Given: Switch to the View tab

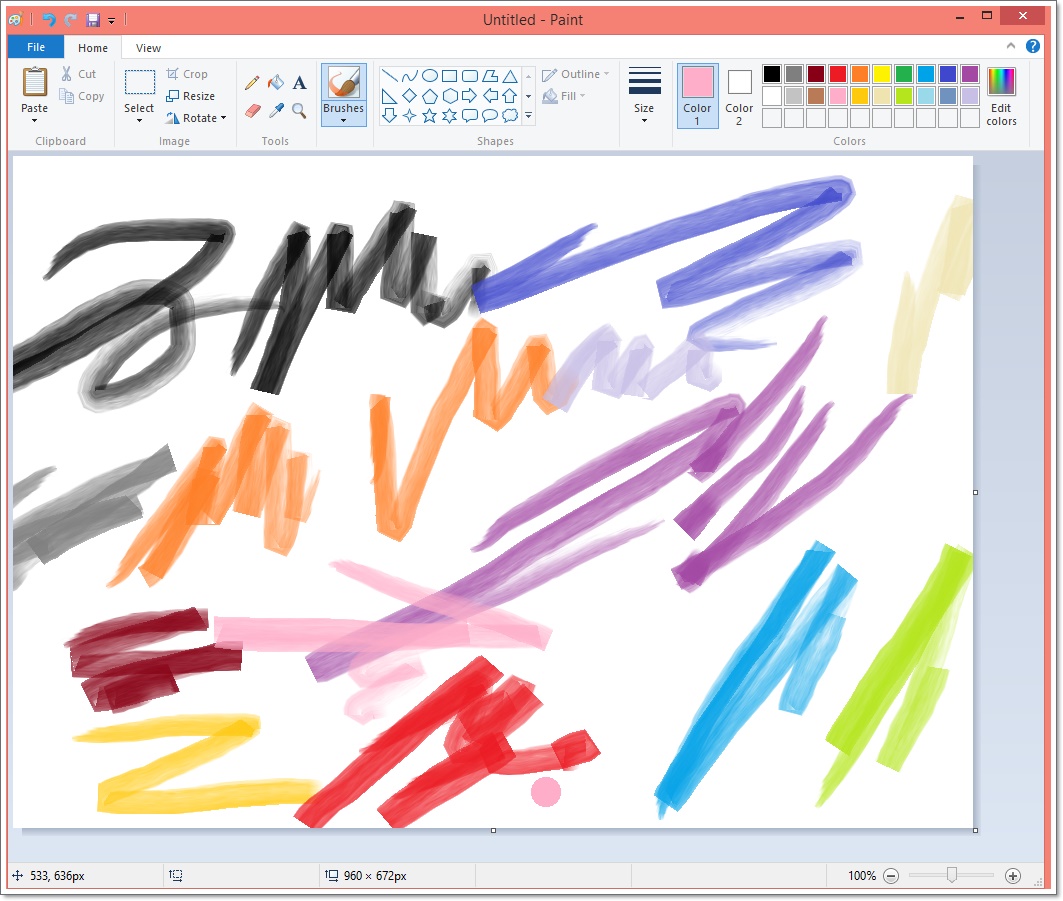Looking at the screenshot, I should click(x=147, y=47).
